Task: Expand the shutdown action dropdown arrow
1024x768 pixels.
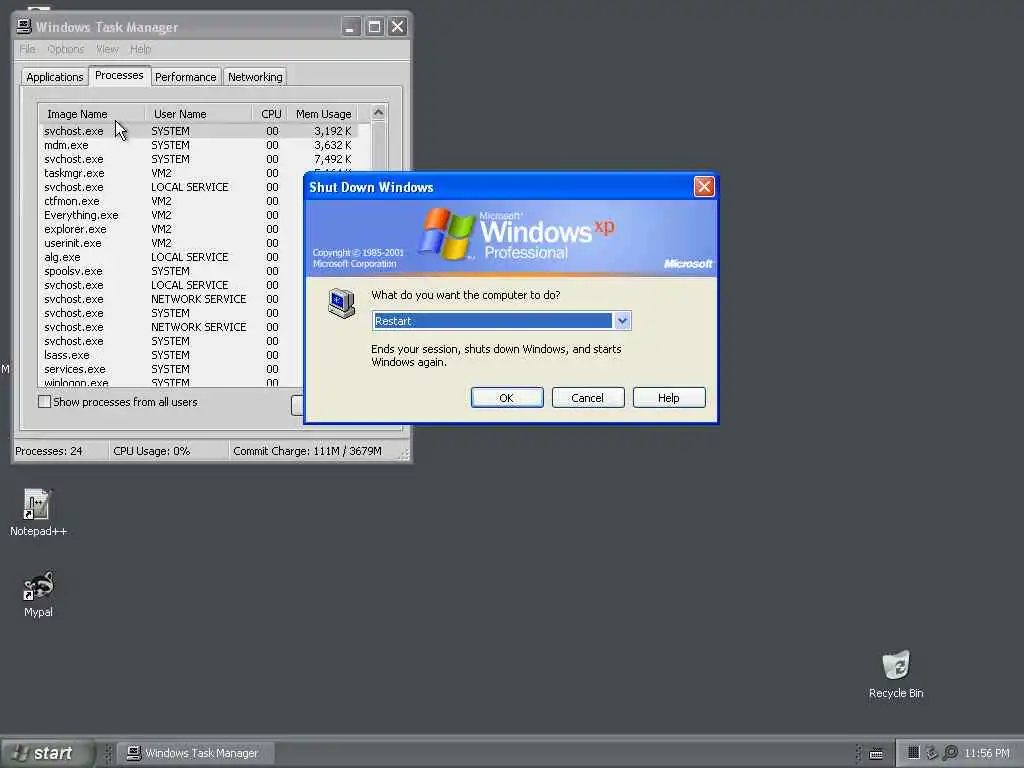Action: (622, 321)
